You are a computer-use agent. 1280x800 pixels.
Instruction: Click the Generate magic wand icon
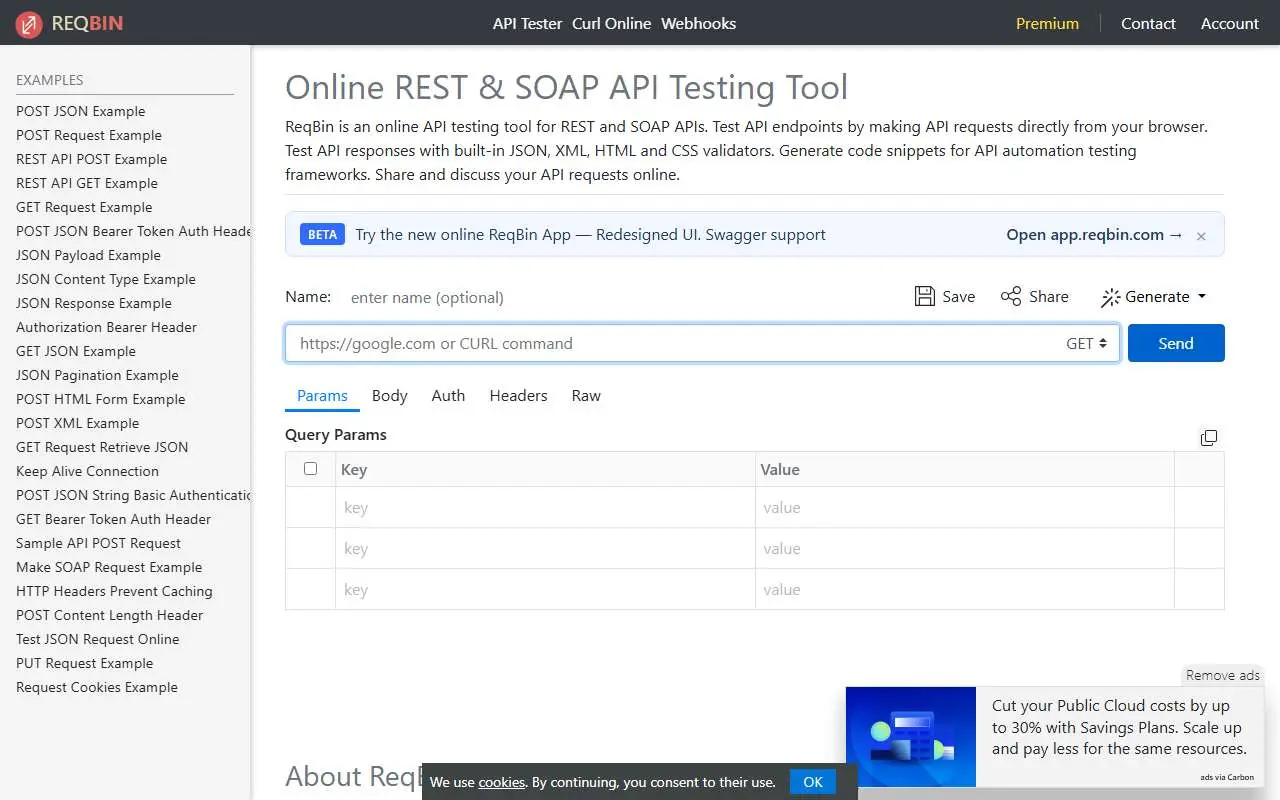click(1110, 297)
